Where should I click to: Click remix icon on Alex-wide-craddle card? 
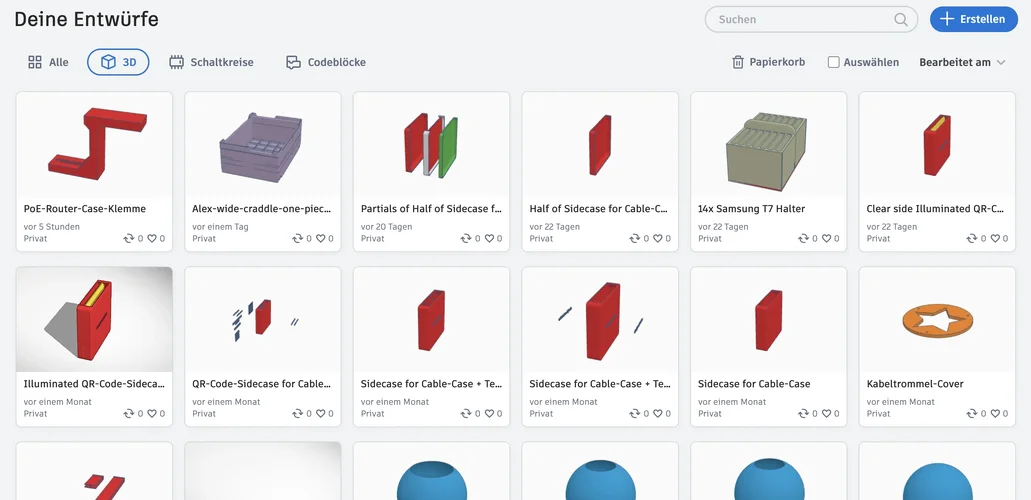pyautogui.click(x=297, y=239)
